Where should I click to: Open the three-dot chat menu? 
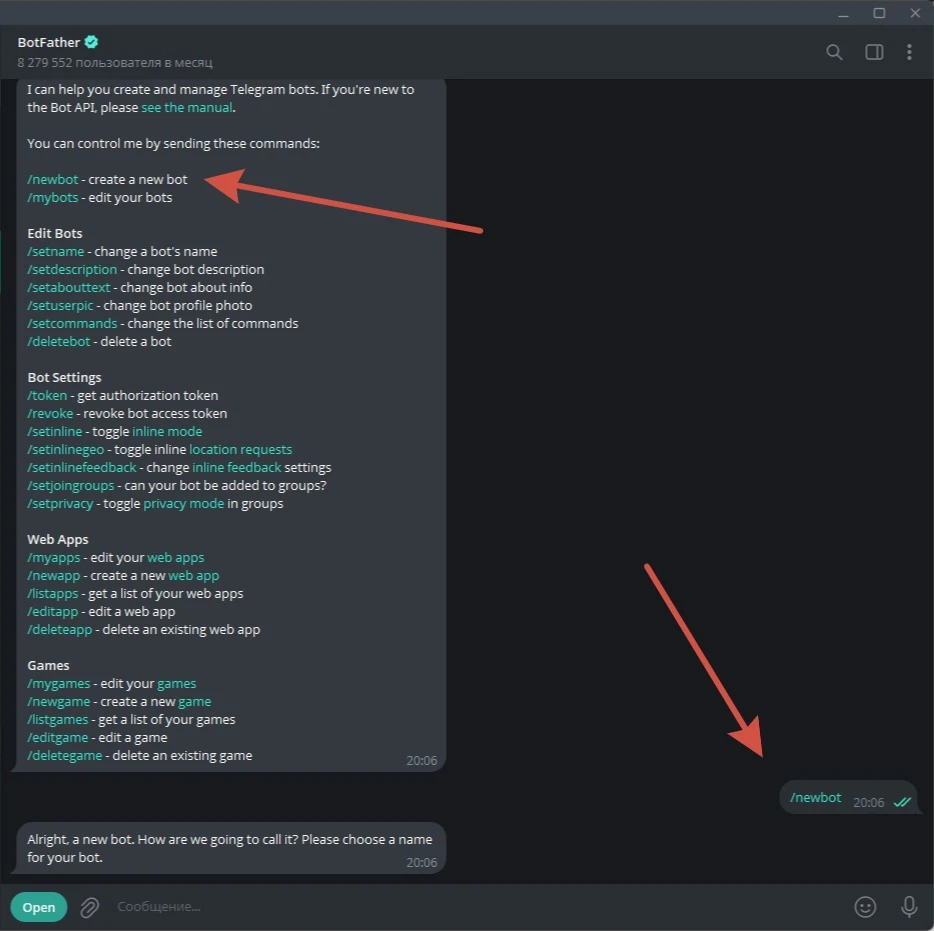click(909, 52)
